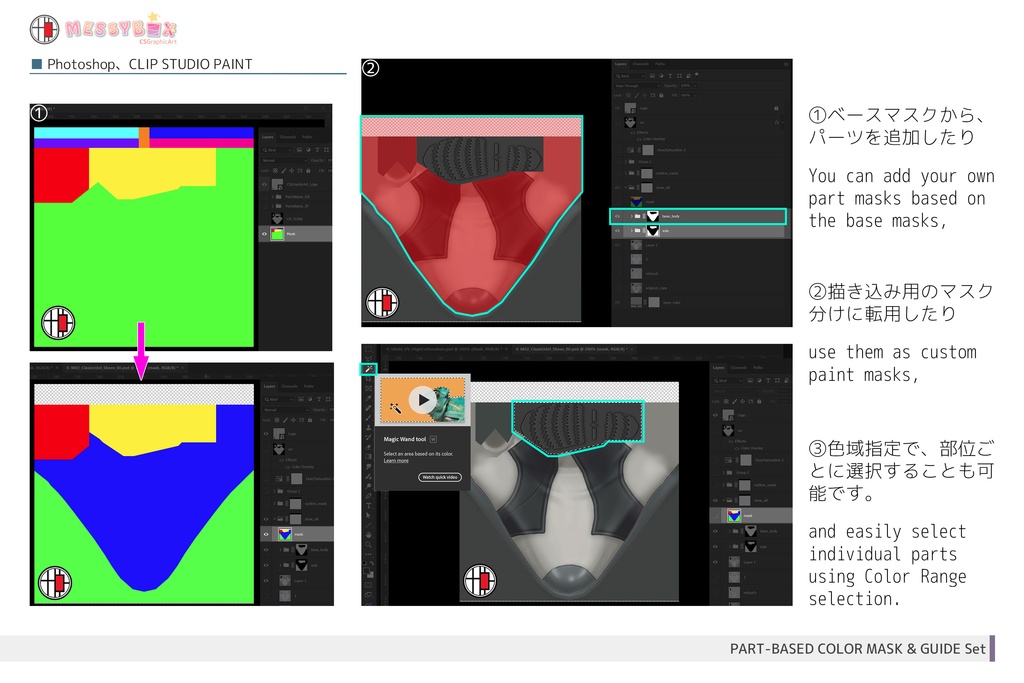Open the Kind filter dropdown in red-overlay screenshot
Viewport: 1024px width, 683px height.
pyautogui.click(x=630, y=76)
